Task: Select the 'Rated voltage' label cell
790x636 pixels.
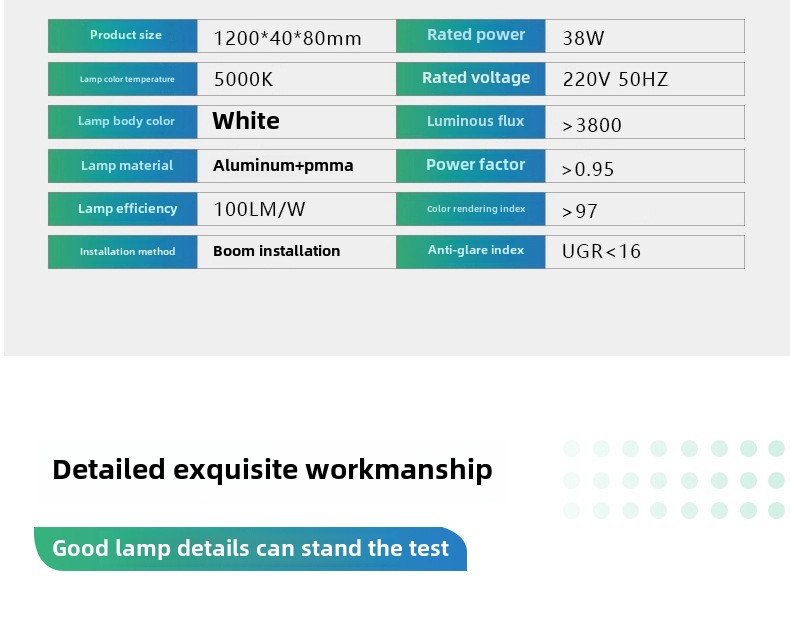Action: (471, 79)
